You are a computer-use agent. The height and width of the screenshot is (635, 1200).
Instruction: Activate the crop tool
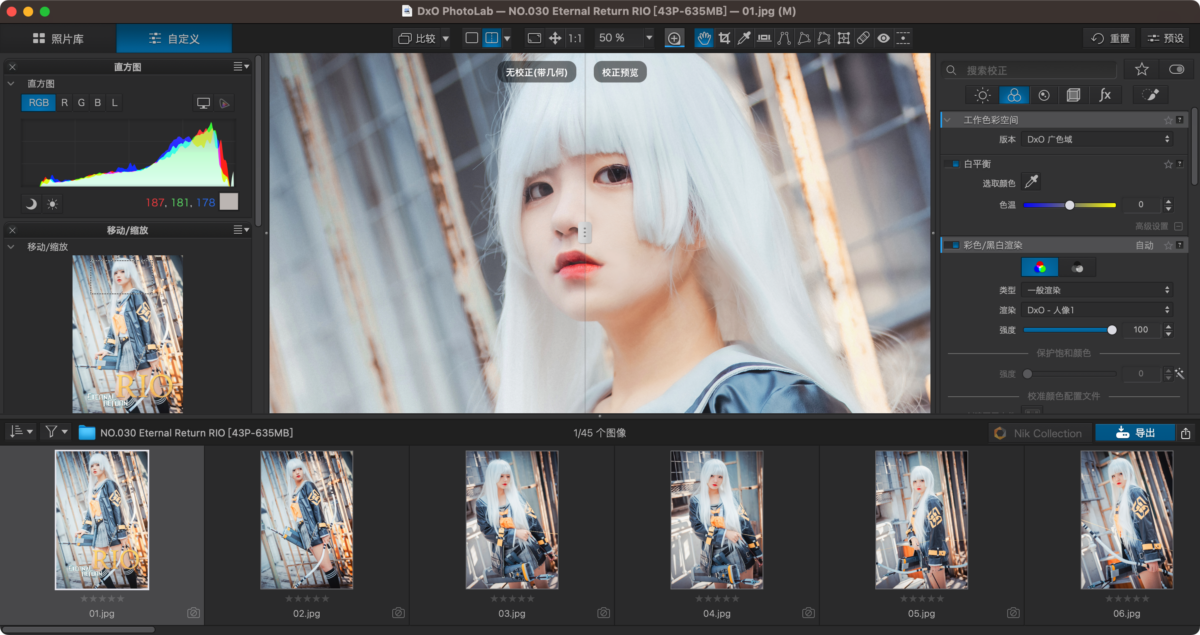pyautogui.click(x=724, y=38)
